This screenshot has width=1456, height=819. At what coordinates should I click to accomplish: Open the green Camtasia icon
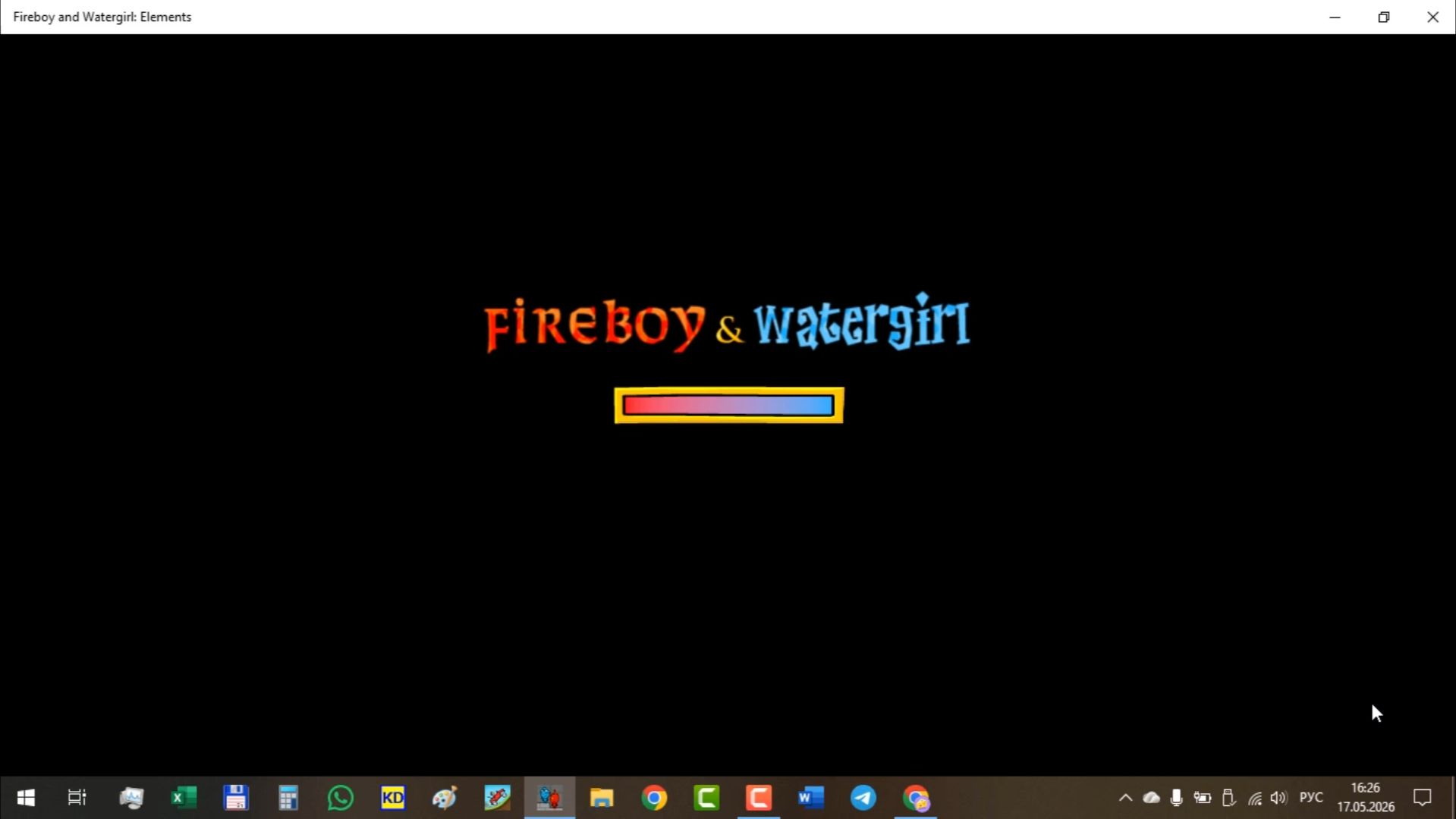pos(706,798)
